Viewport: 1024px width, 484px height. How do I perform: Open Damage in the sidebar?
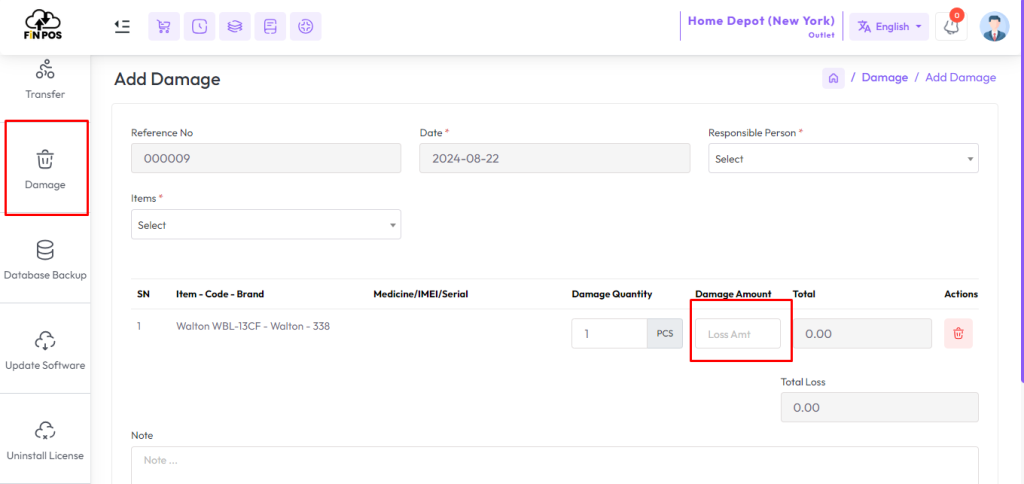click(x=45, y=169)
